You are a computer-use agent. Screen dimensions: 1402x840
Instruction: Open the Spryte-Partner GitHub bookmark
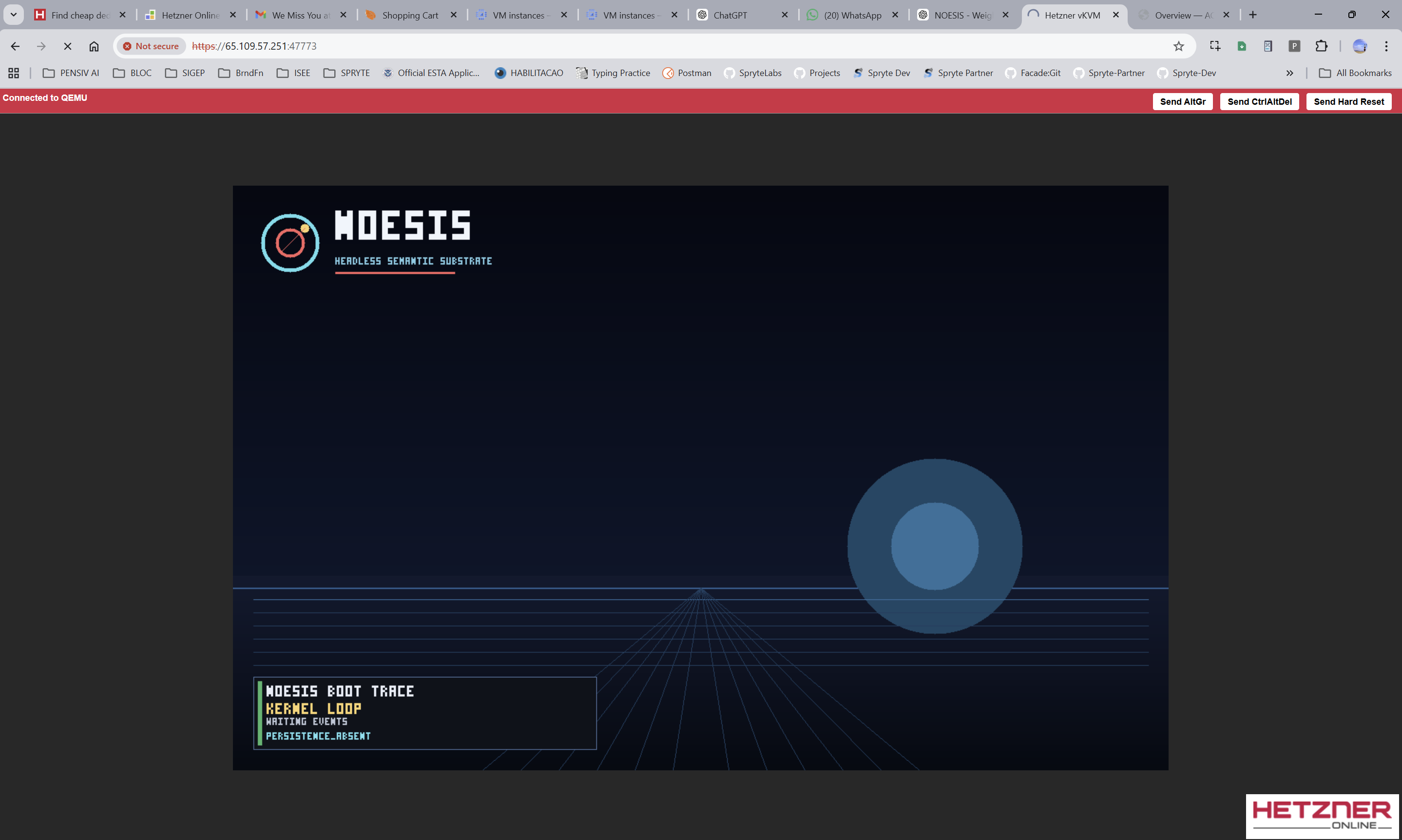click(x=1109, y=73)
